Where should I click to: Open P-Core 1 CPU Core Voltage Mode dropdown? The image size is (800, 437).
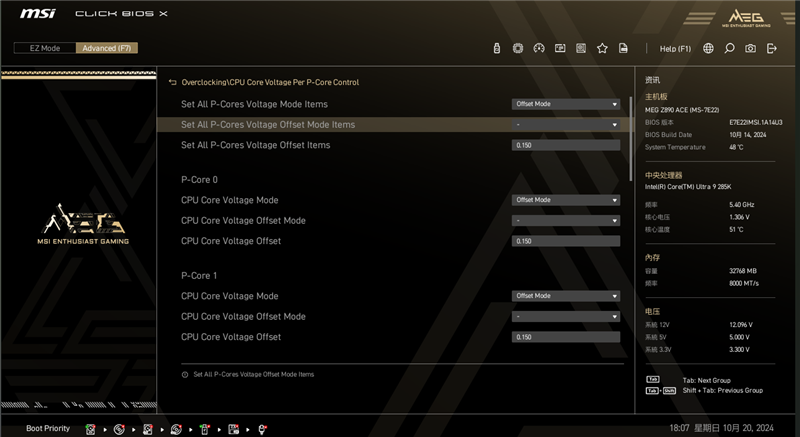tap(566, 296)
